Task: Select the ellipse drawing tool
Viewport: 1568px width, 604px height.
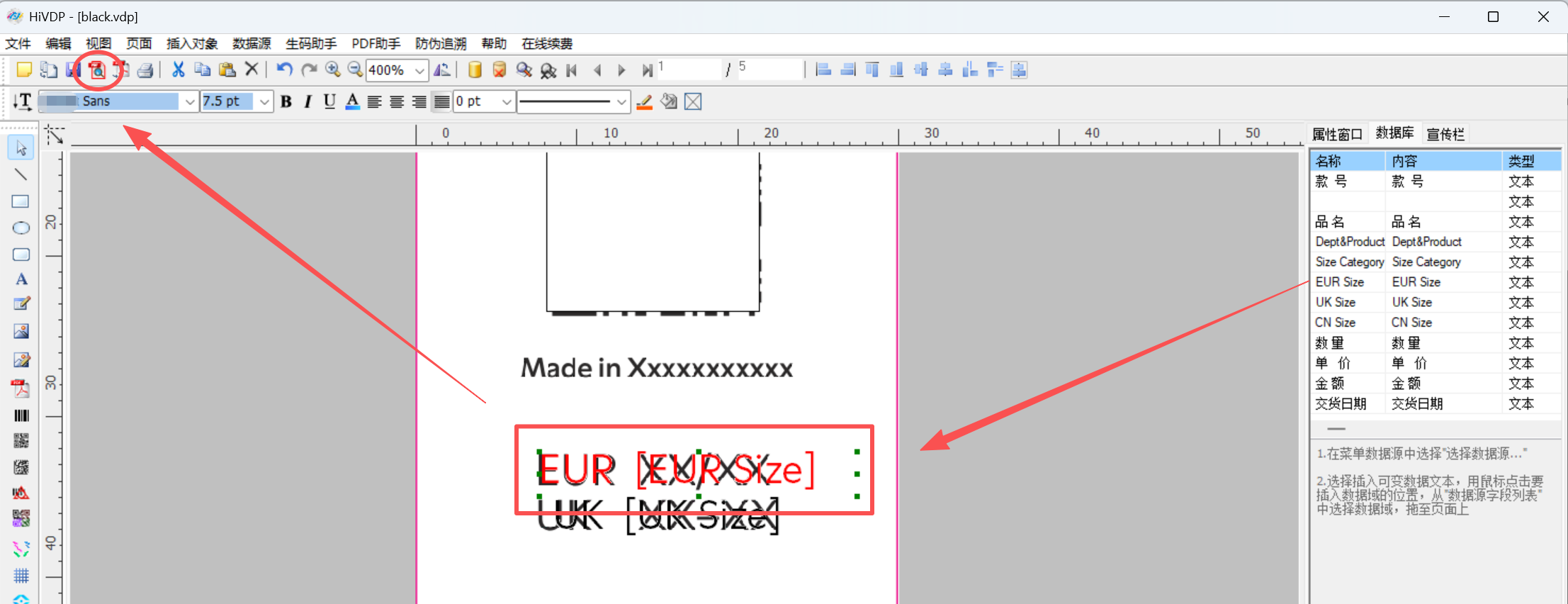Action: tap(21, 228)
